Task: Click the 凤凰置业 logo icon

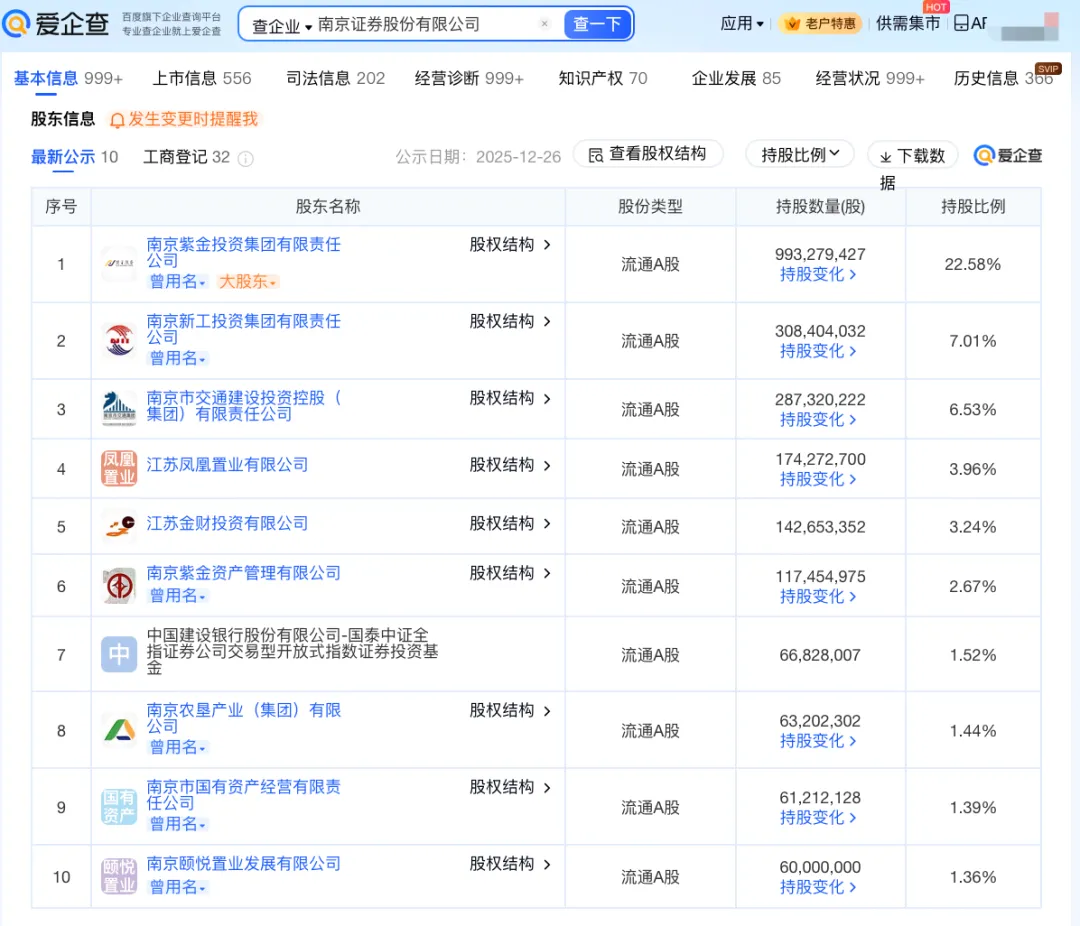Action: tap(119, 469)
